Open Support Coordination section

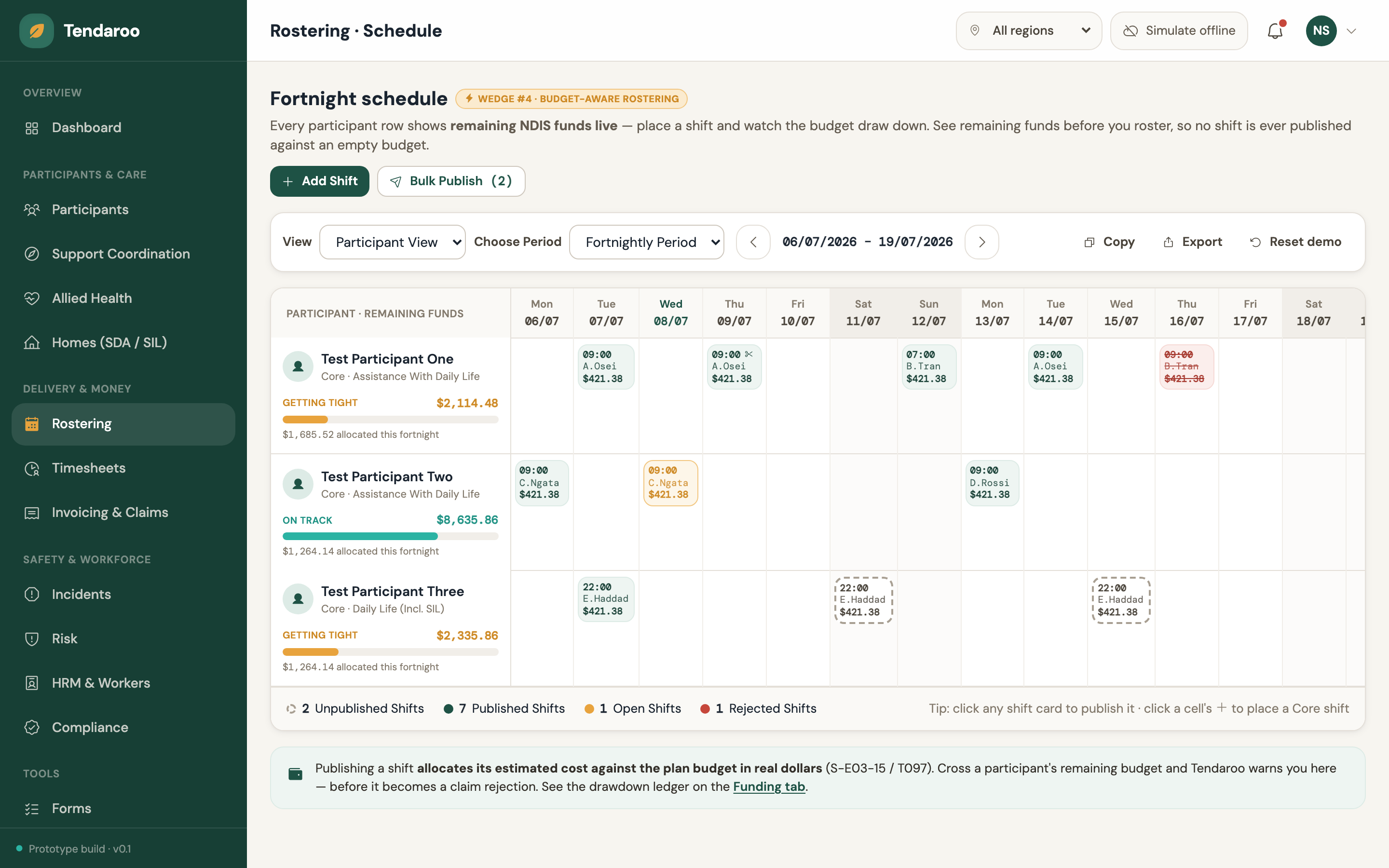point(123,254)
